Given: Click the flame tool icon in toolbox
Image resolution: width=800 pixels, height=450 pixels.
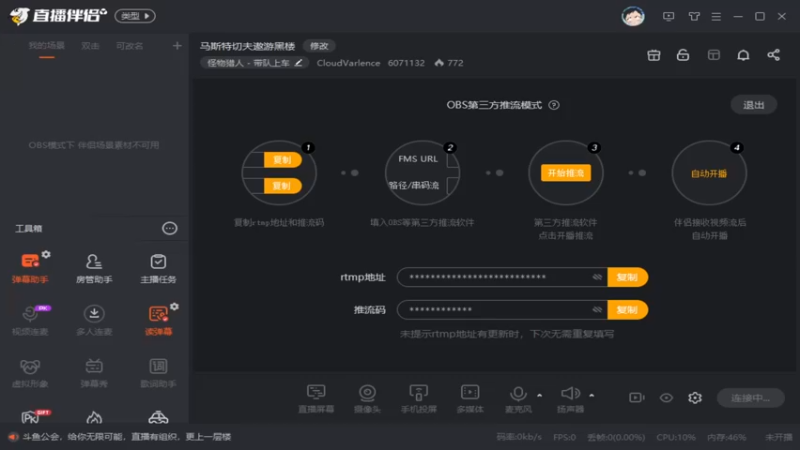Looking at the screenshot, I should 94,417.
